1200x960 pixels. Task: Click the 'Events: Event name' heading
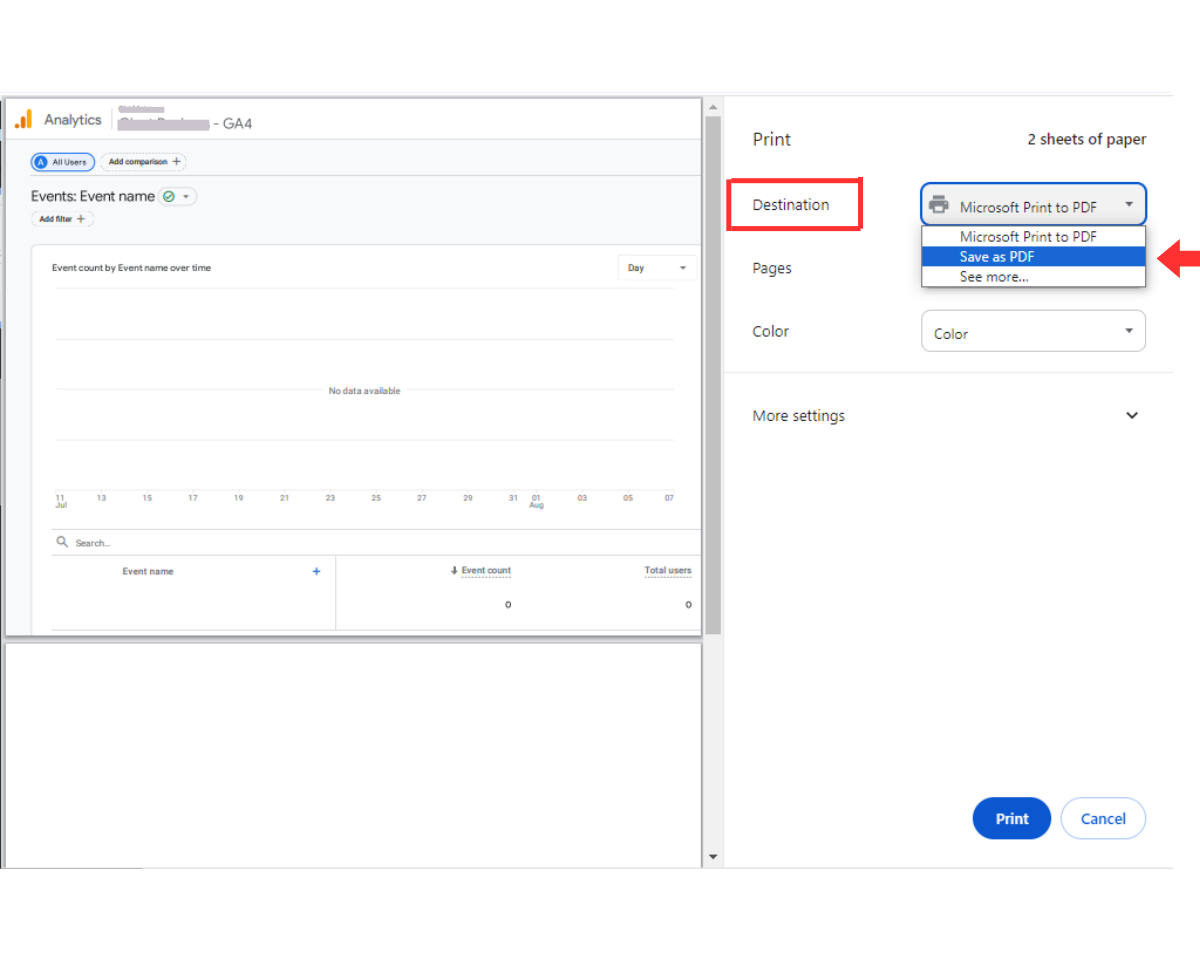pos(93,196)
